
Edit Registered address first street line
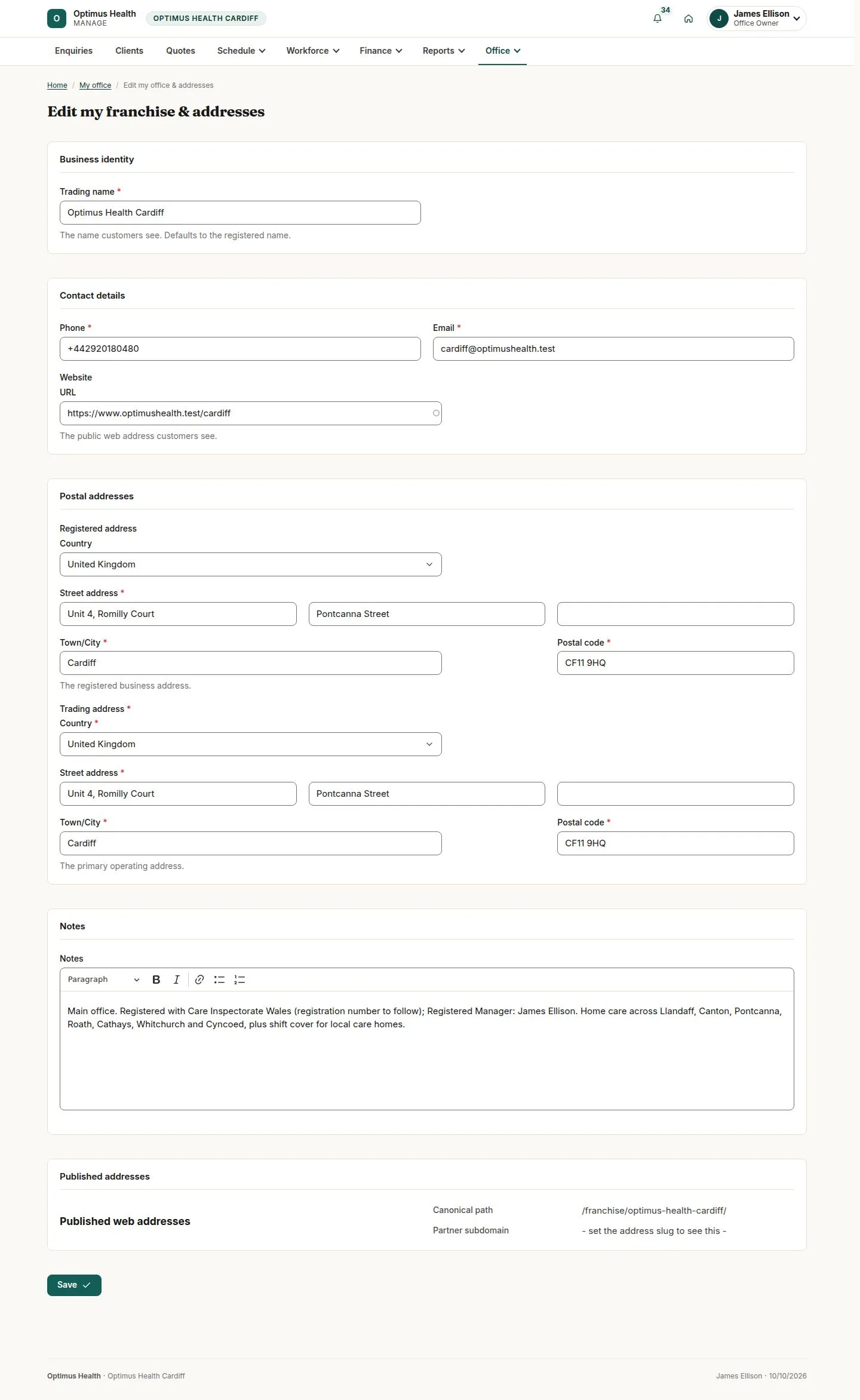[178, 614]
